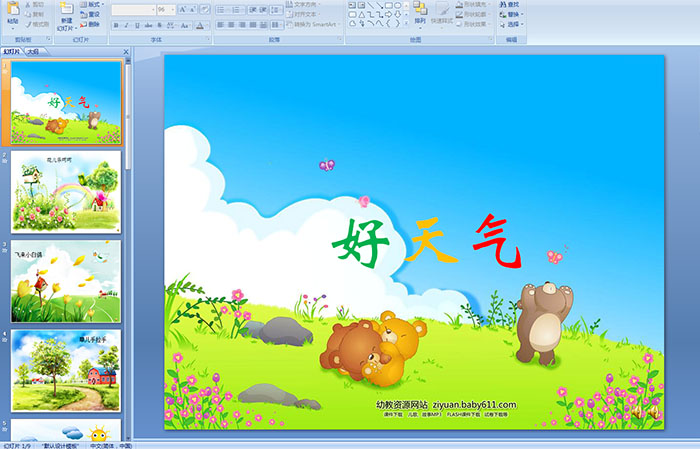Click the Grow Font button
Image resolution: width=700 pixels, height=449 pixels.
[x=182, y=9]
